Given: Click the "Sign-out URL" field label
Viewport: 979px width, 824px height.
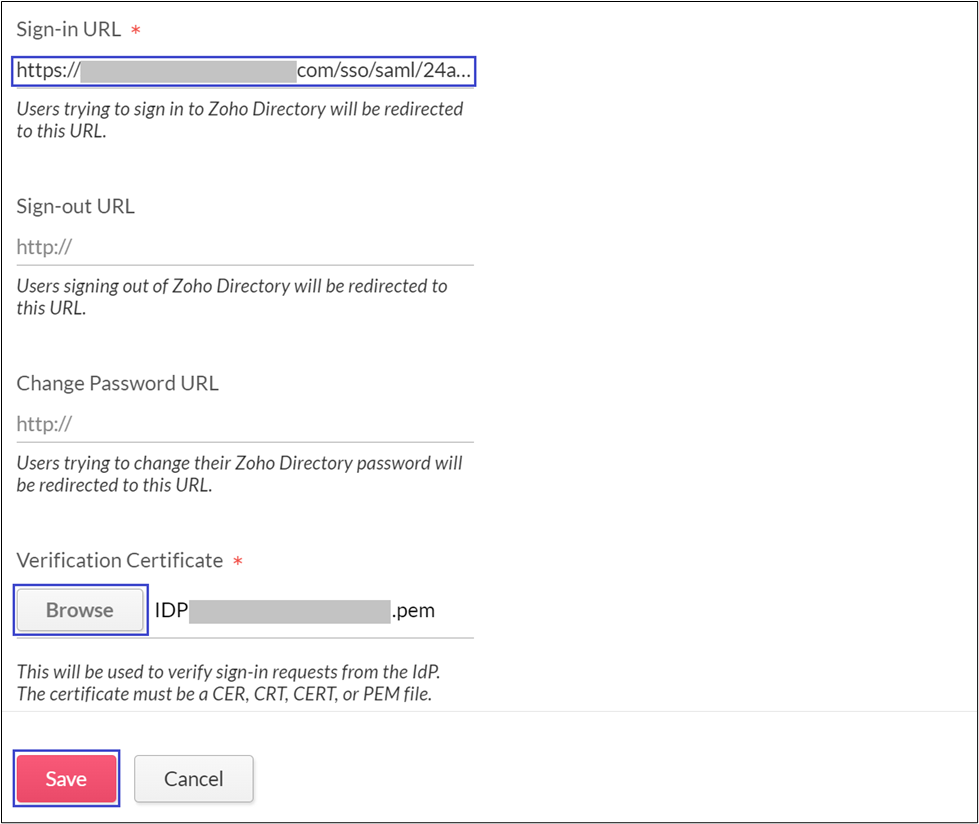Looking at the screenshot, I should (x=75, y=207).
